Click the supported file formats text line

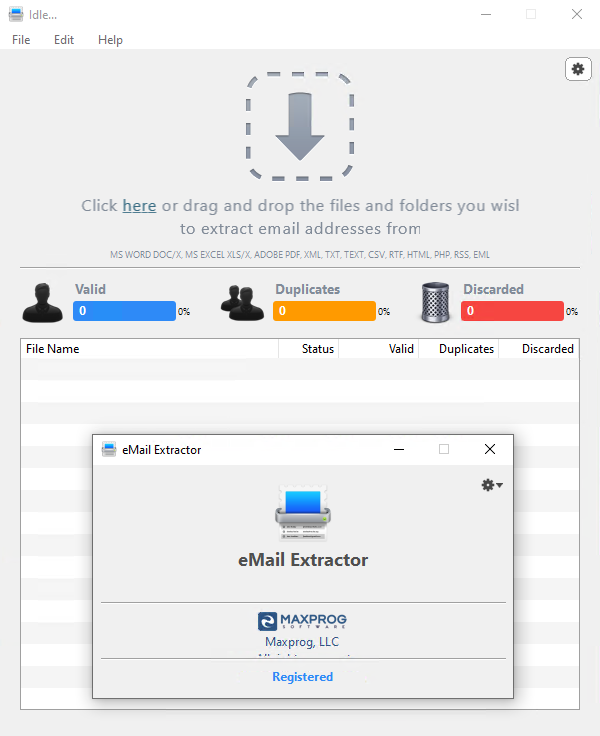click(x=300, y=254)
